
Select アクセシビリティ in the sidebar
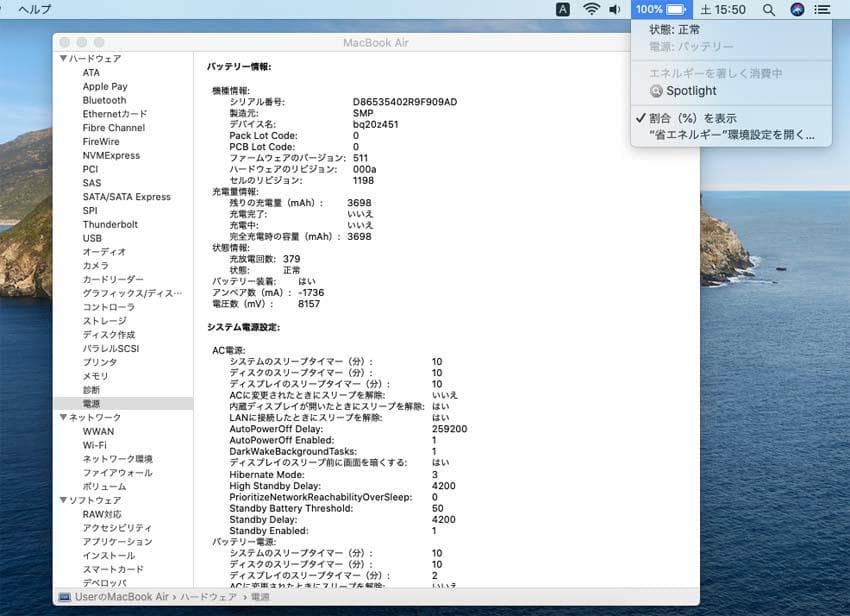pos(117,528)
